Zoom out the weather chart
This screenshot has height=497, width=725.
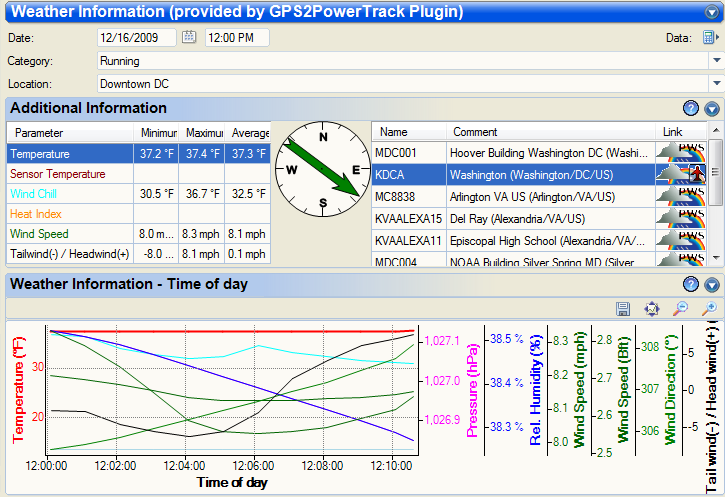pyautogui.click(x=680, y=308)
